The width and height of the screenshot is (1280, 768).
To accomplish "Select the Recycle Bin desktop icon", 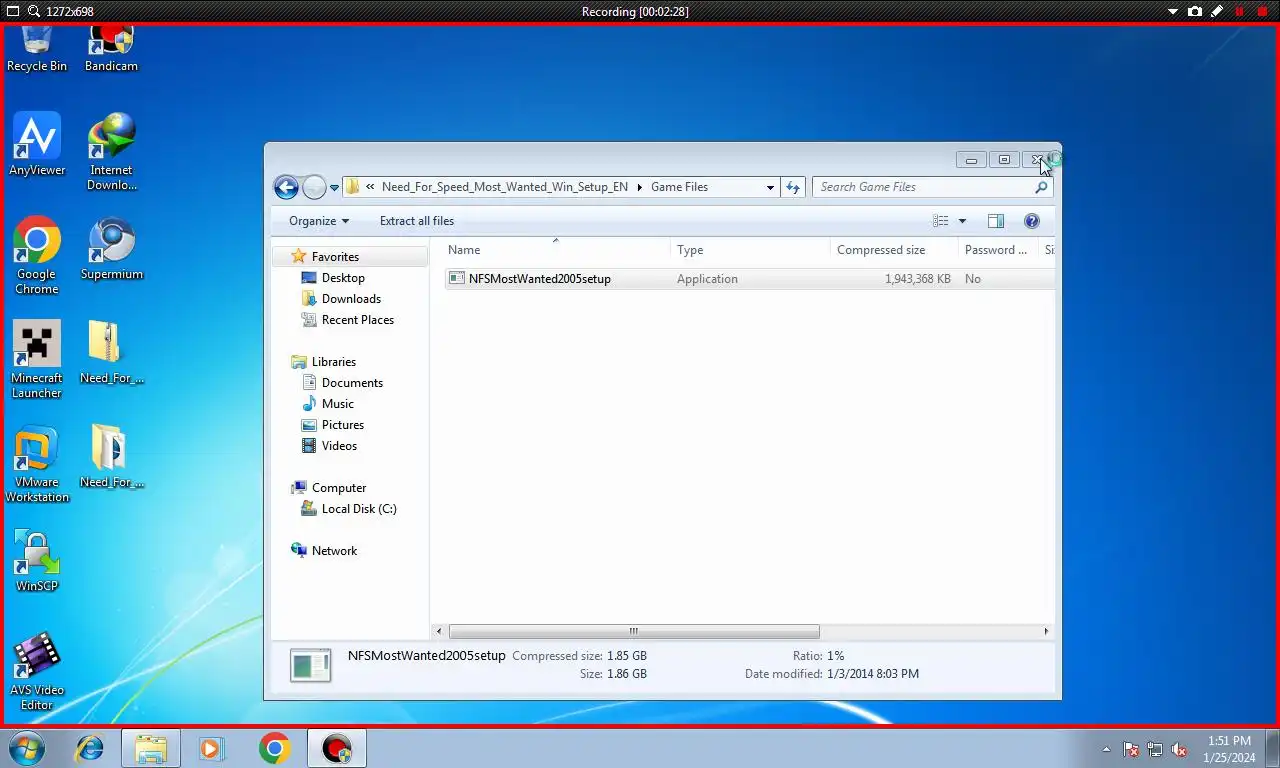I will point(37,50).
